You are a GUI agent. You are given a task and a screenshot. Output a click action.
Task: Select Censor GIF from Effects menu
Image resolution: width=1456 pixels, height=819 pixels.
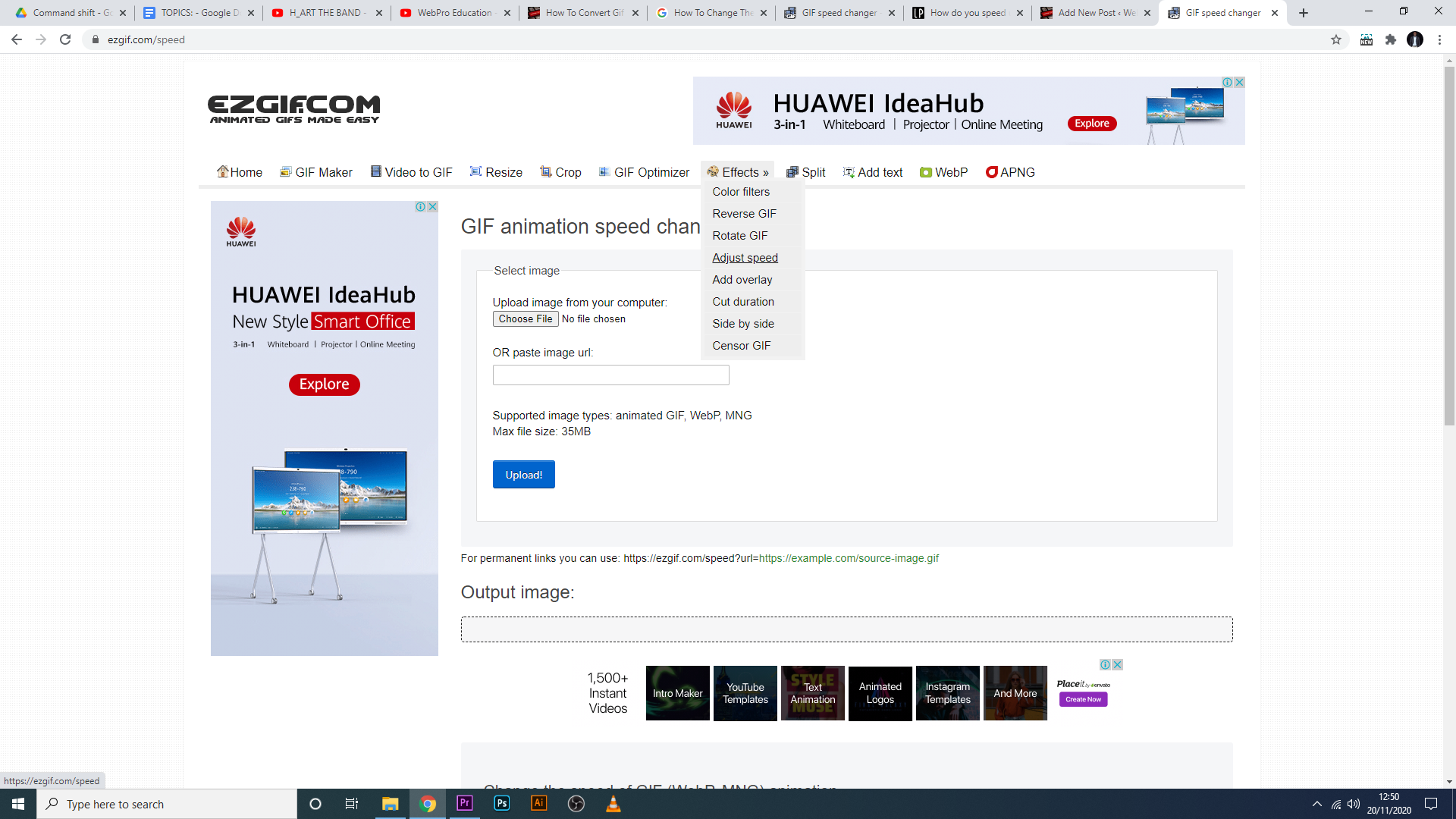(x=742, y=346)
